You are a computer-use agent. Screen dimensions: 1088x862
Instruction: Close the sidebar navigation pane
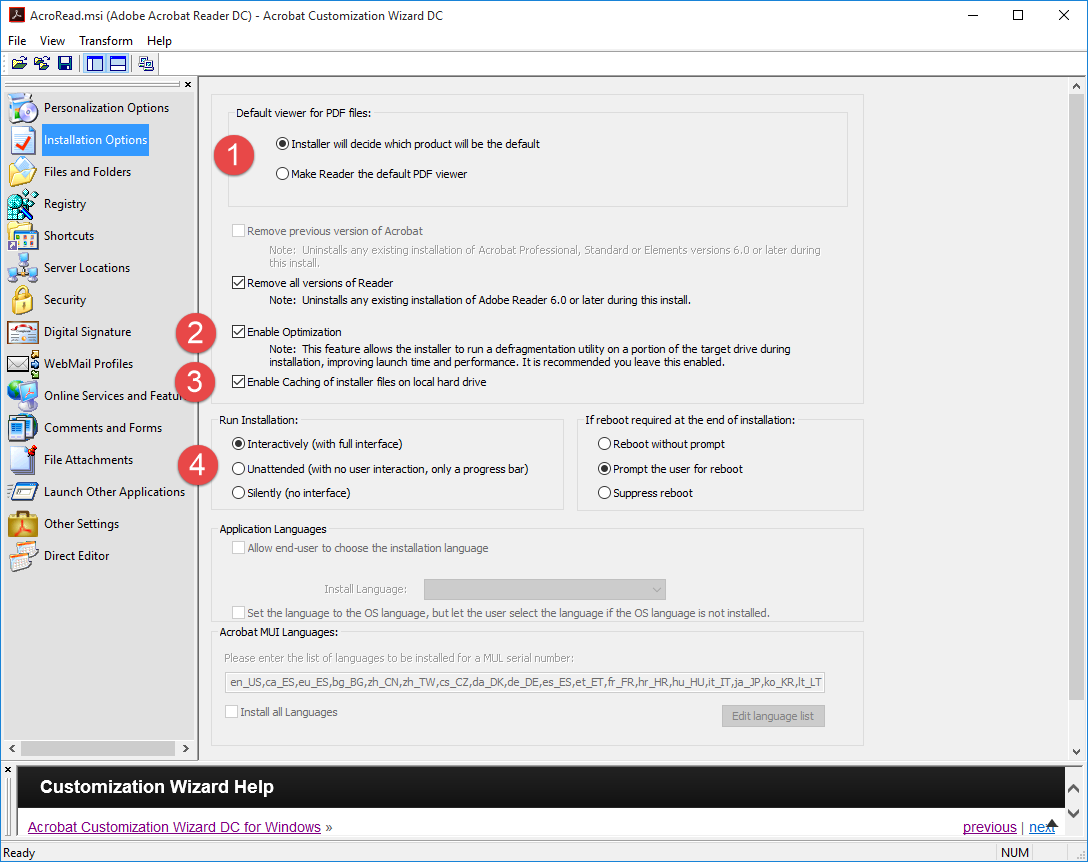point(188,85)
